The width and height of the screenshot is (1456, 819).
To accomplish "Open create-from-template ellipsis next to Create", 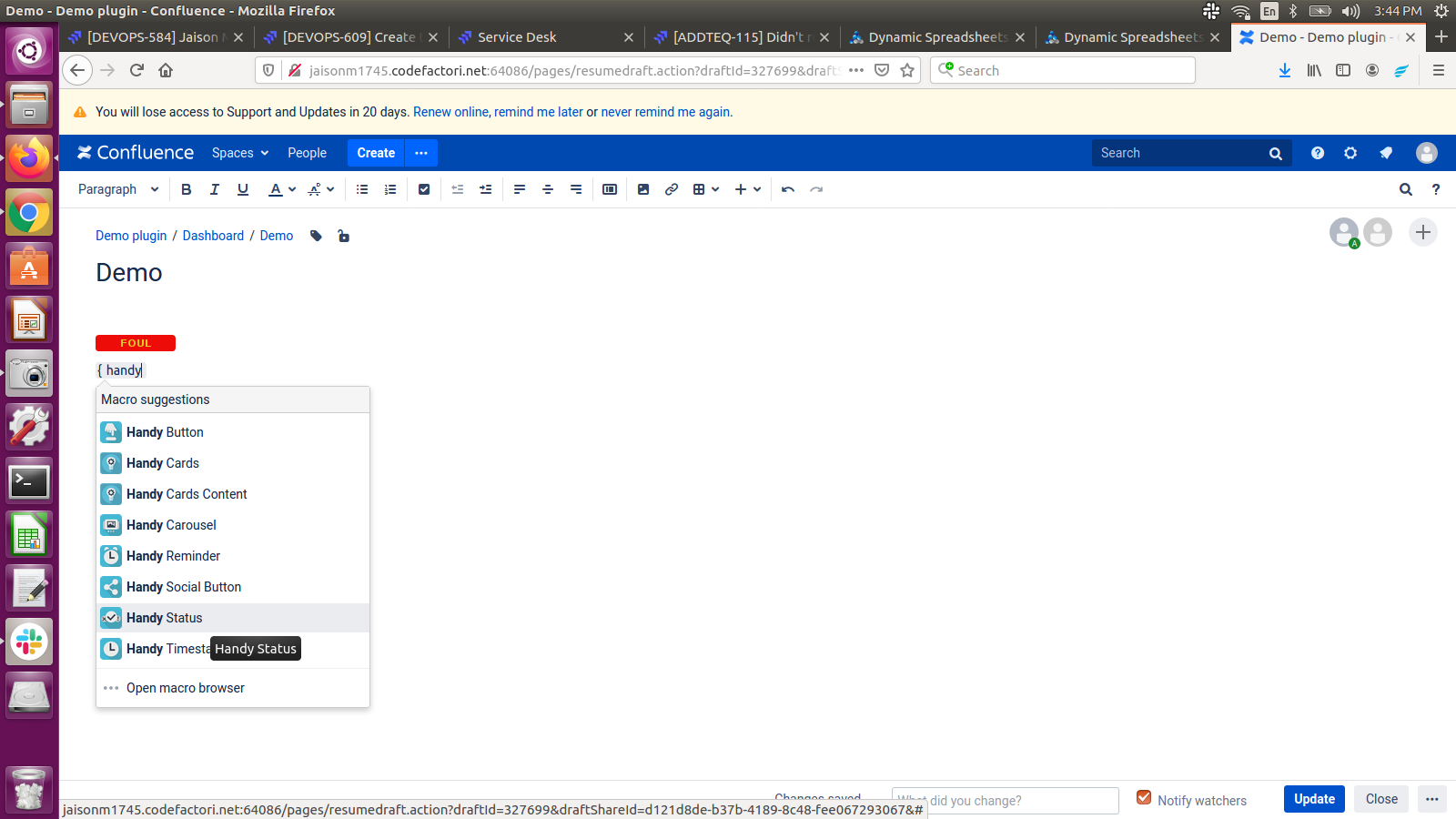I will (421, 153).
